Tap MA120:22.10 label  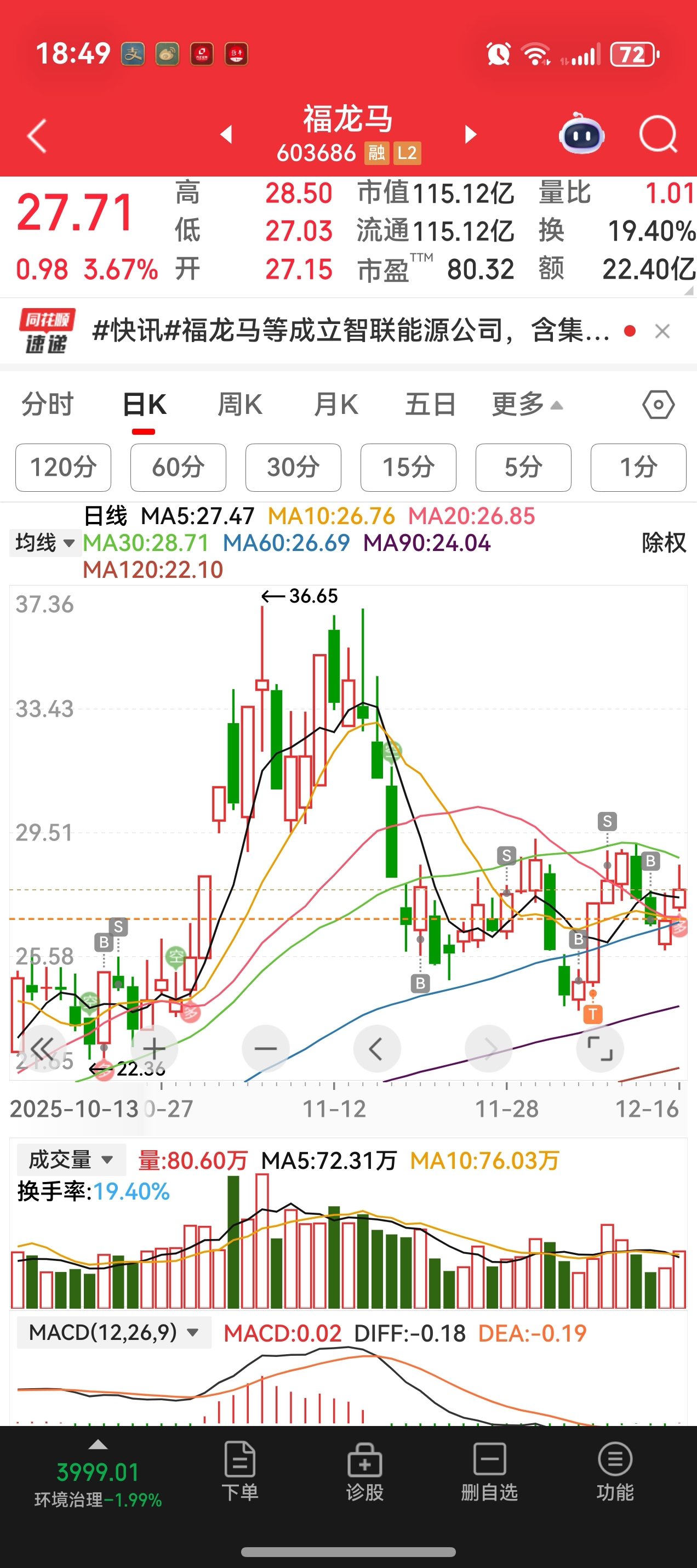point(153,570)
